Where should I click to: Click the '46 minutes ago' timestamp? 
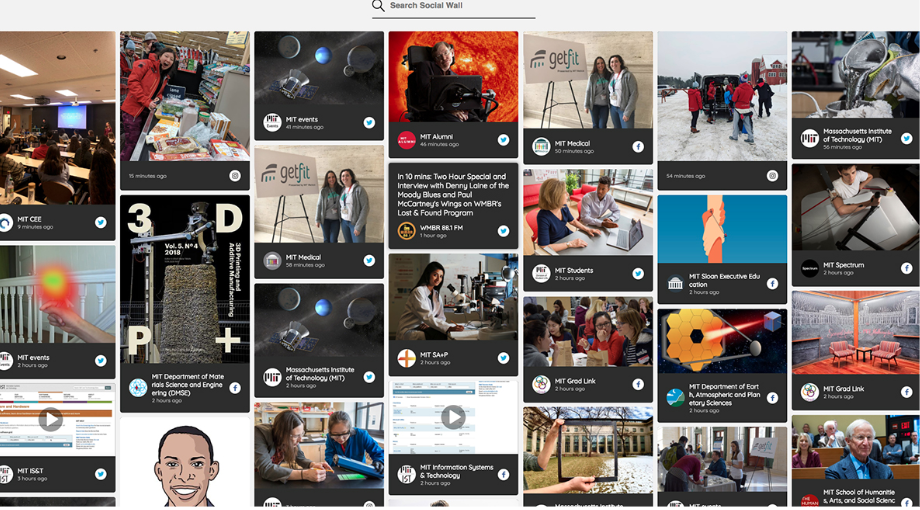(x=439, y=144)
